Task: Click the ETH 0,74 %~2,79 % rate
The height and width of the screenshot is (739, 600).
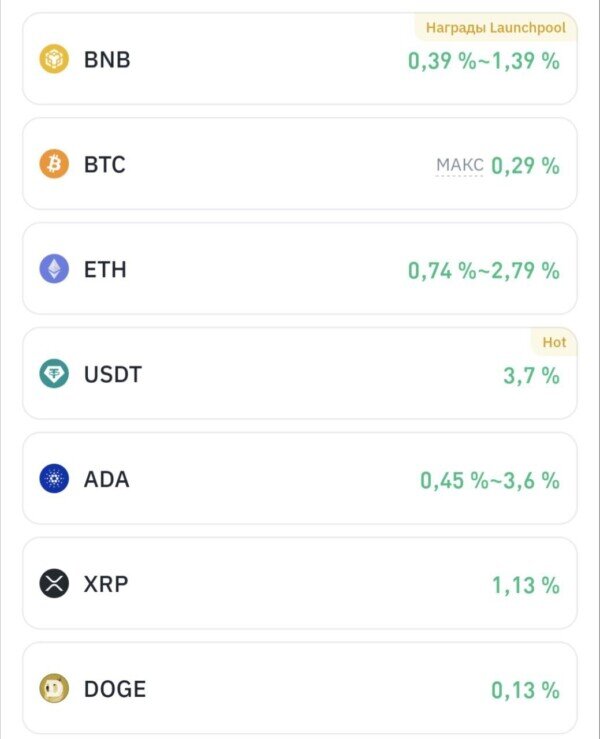Action: pyautogui.click(x=483, y=270)
